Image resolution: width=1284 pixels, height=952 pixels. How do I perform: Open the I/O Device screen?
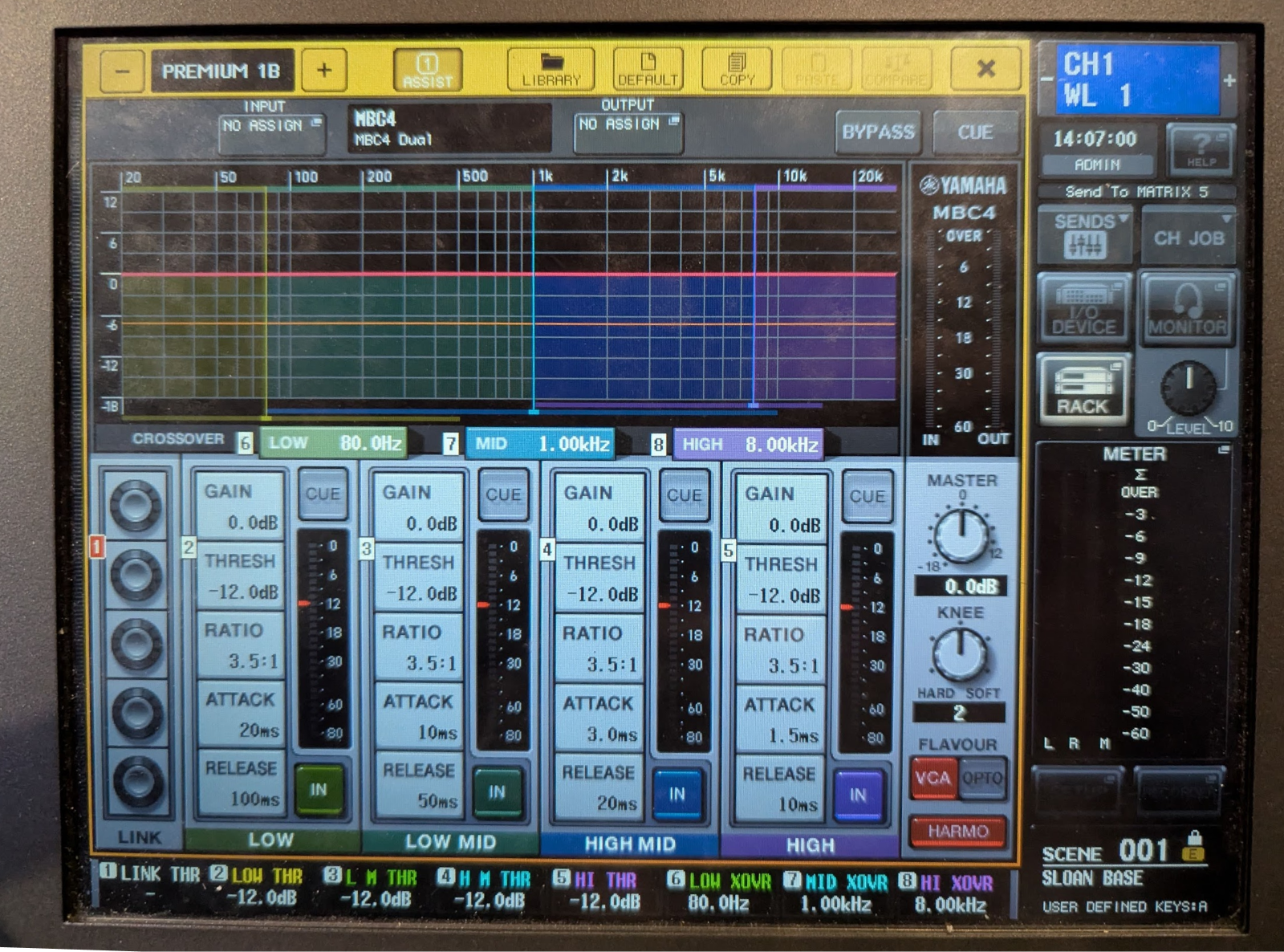pos(1084,310)
